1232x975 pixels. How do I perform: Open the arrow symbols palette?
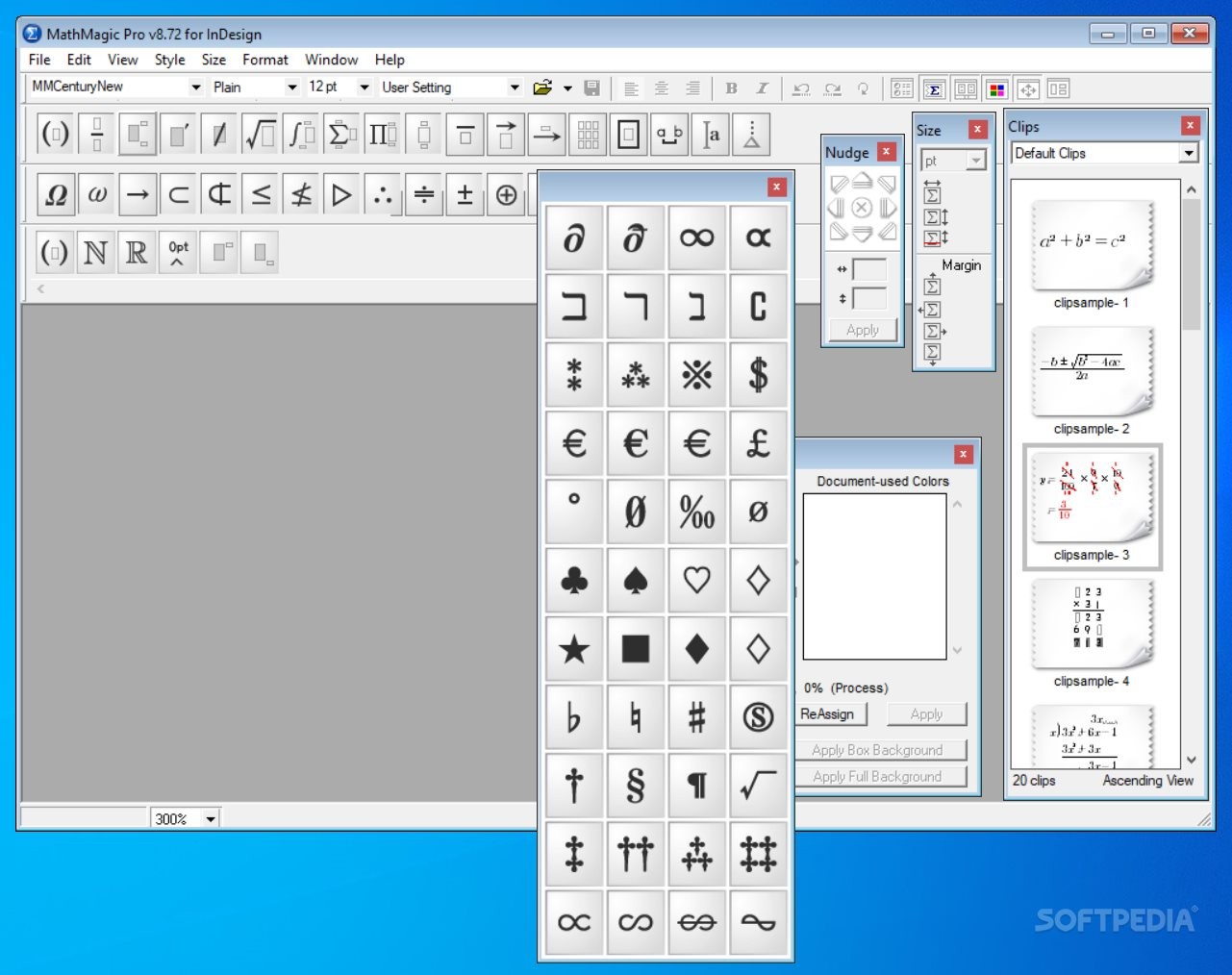[138, 195]
